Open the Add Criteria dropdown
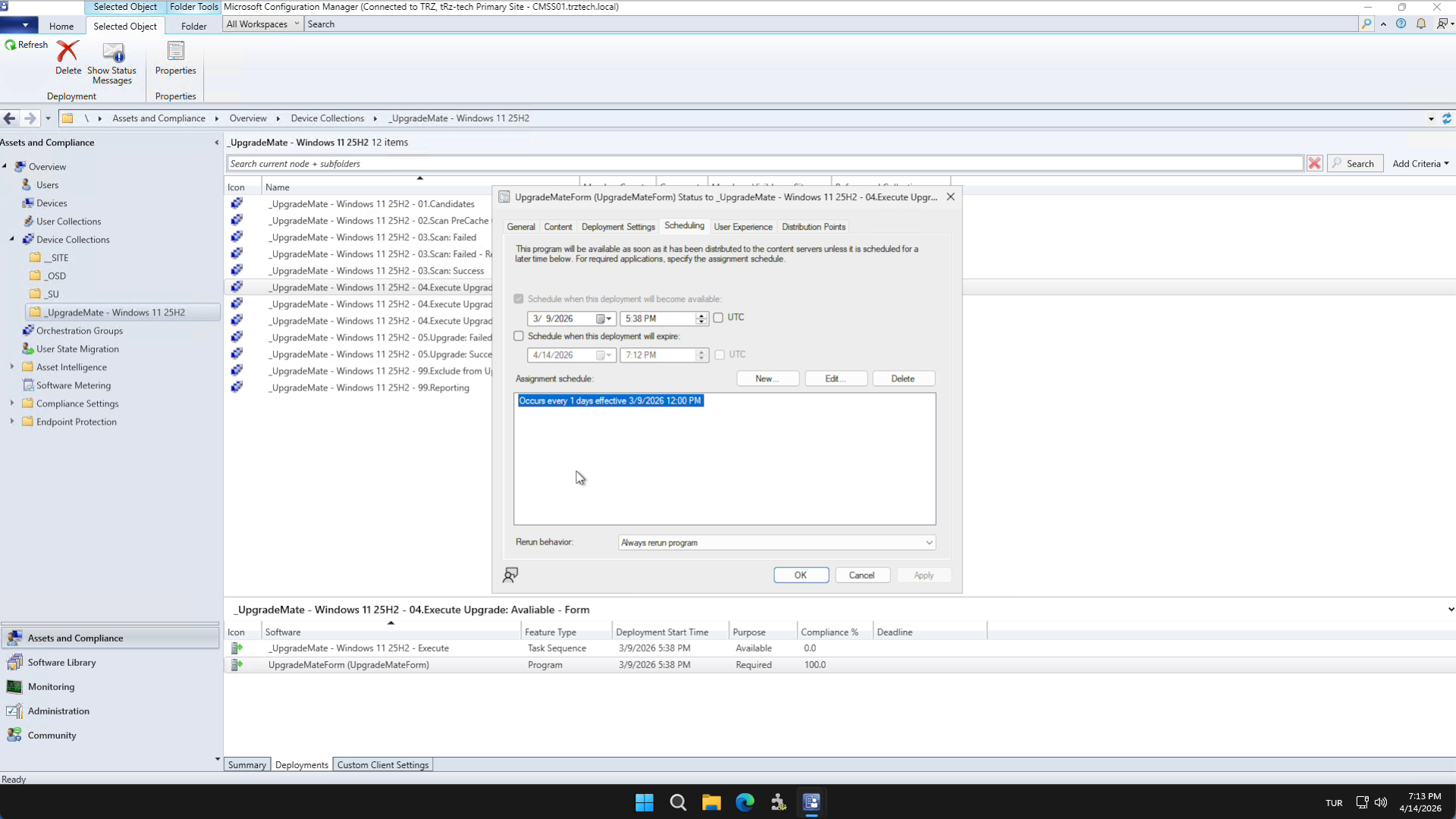Viewport: 1456px width, 819px height. click(x=1420, y=164)
